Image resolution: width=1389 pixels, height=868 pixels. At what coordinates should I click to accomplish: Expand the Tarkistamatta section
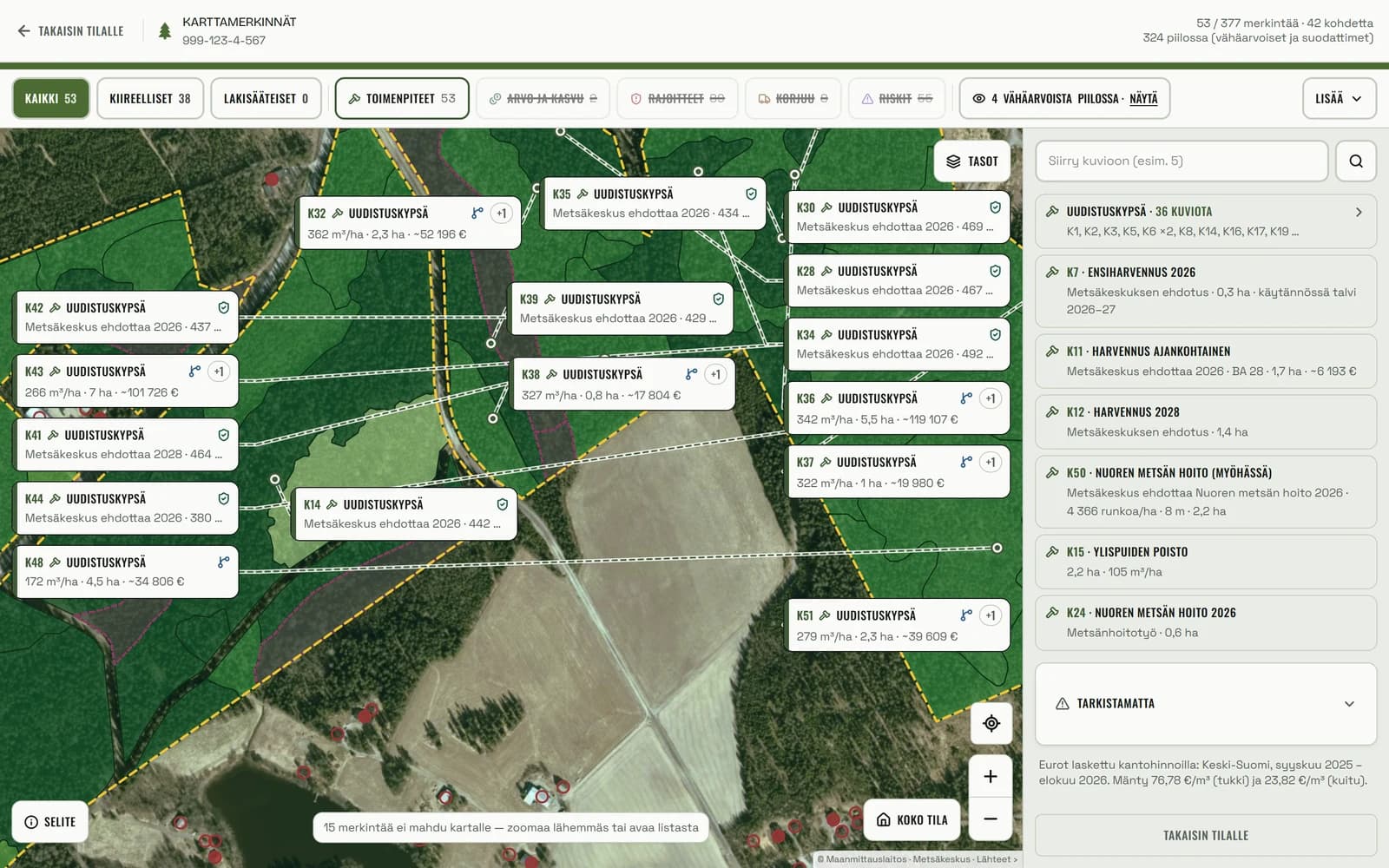pyautogui.click(x=1206, y=704)
